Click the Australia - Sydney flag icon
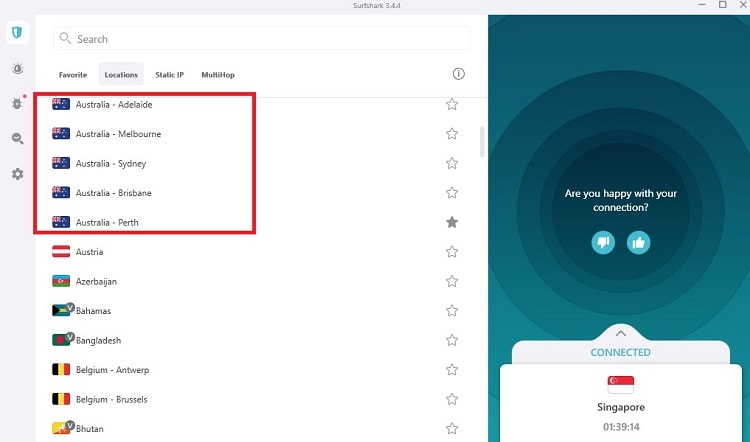Image resolution: width=750 pixels, height=442 pixels. click(61, 163)
